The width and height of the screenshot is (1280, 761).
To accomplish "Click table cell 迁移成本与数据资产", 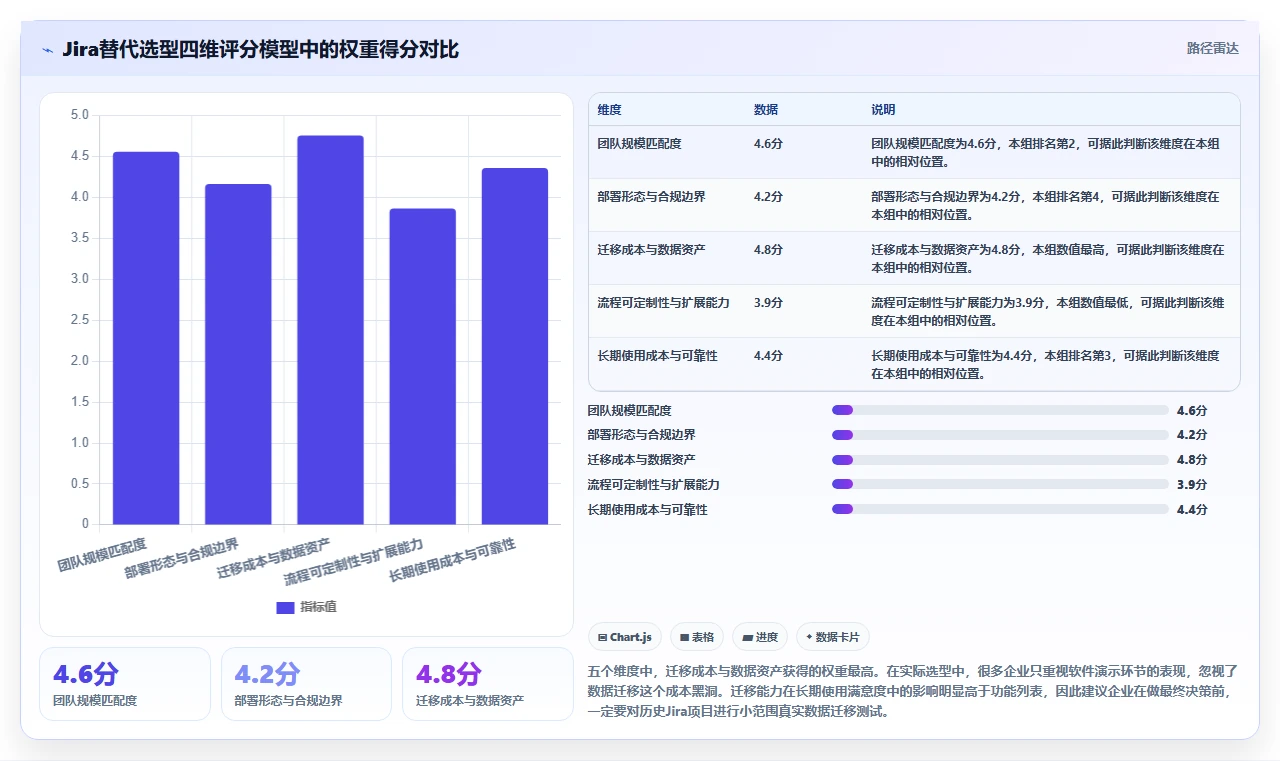I will point(652,250).
